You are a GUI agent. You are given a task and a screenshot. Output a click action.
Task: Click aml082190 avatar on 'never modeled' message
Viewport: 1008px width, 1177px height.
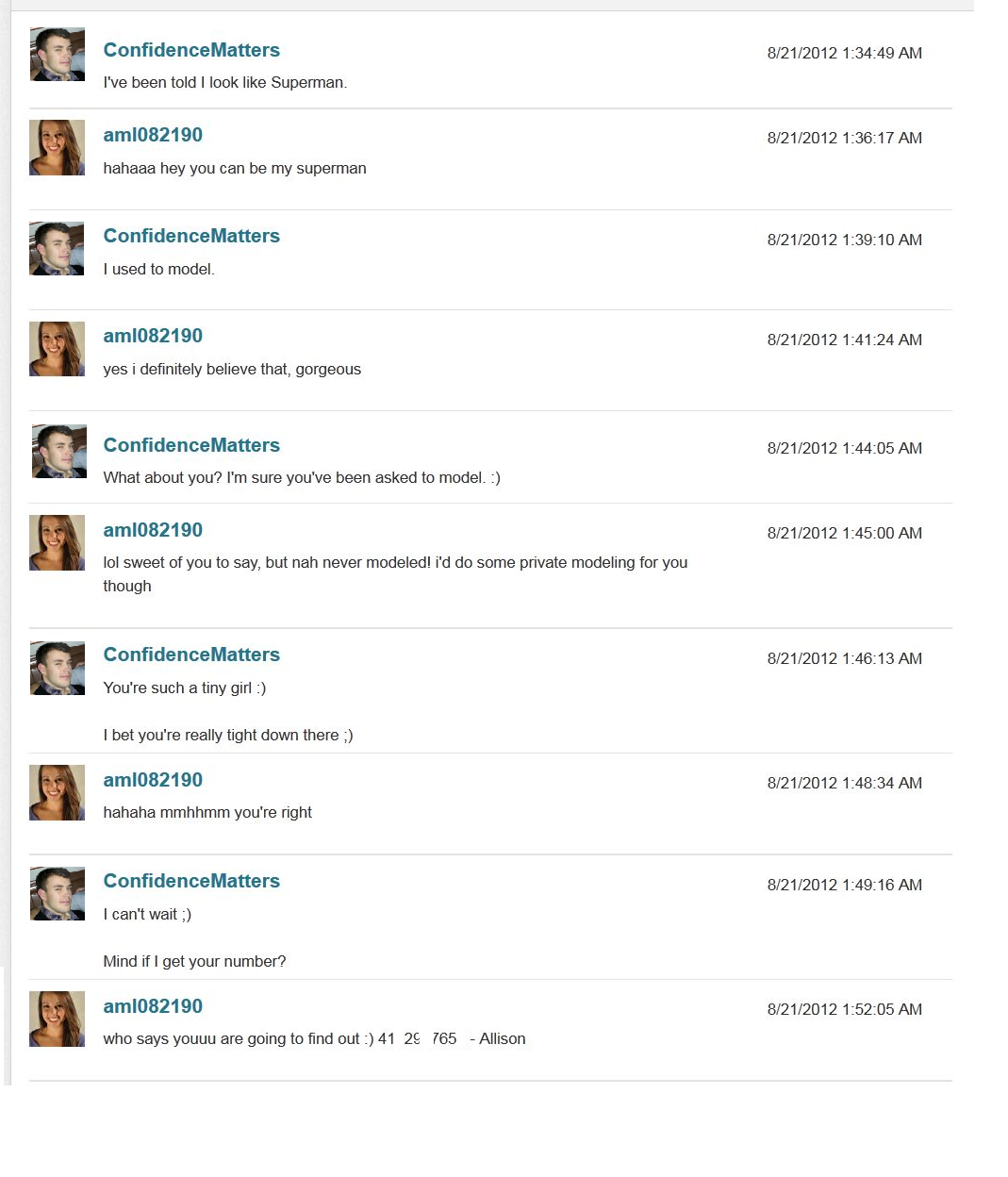click(58, 542)
